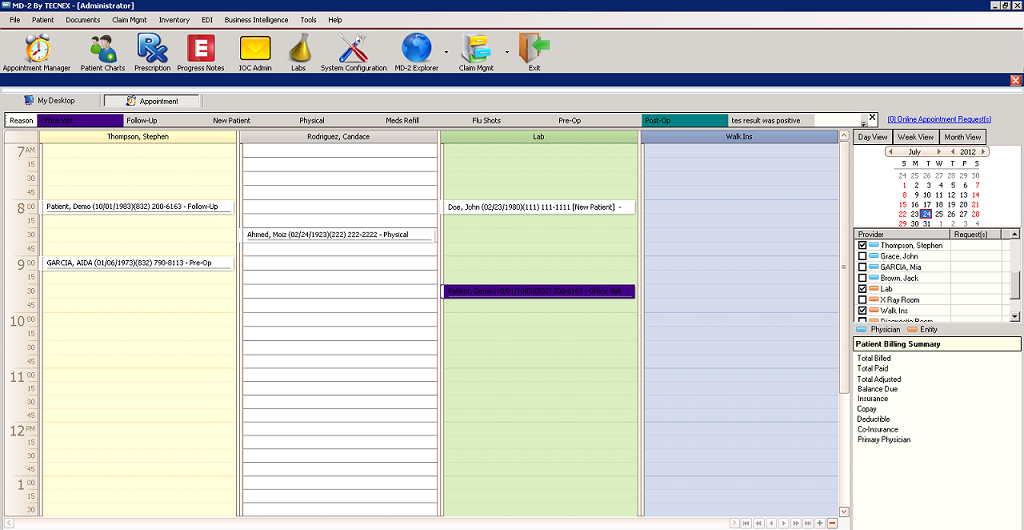Click the Rodriguez, Candace column header
This screenshot has height=530, width=1024.
338,137
